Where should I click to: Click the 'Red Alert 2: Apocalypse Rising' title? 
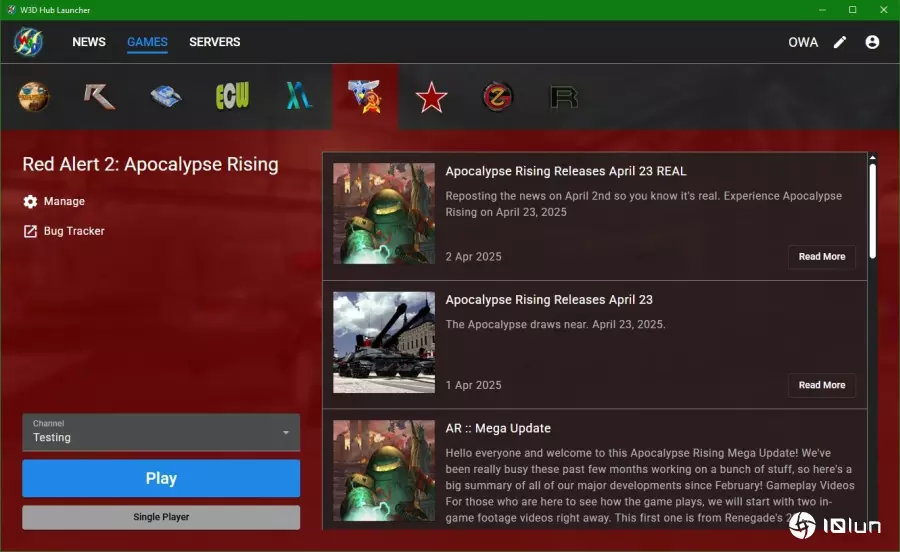click(x=150, y=164)
